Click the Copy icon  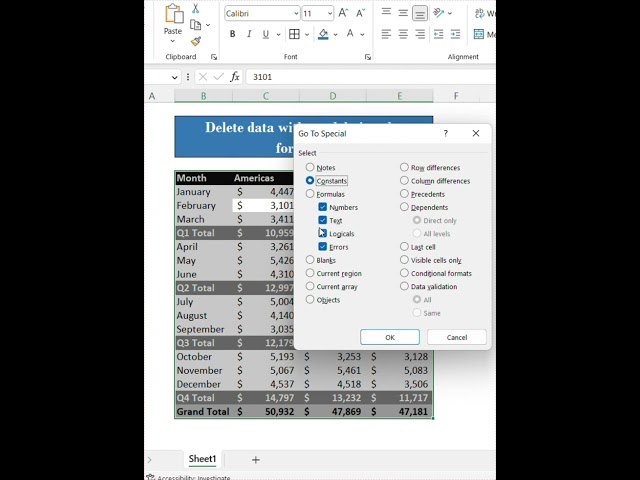[x=196, y=25]
